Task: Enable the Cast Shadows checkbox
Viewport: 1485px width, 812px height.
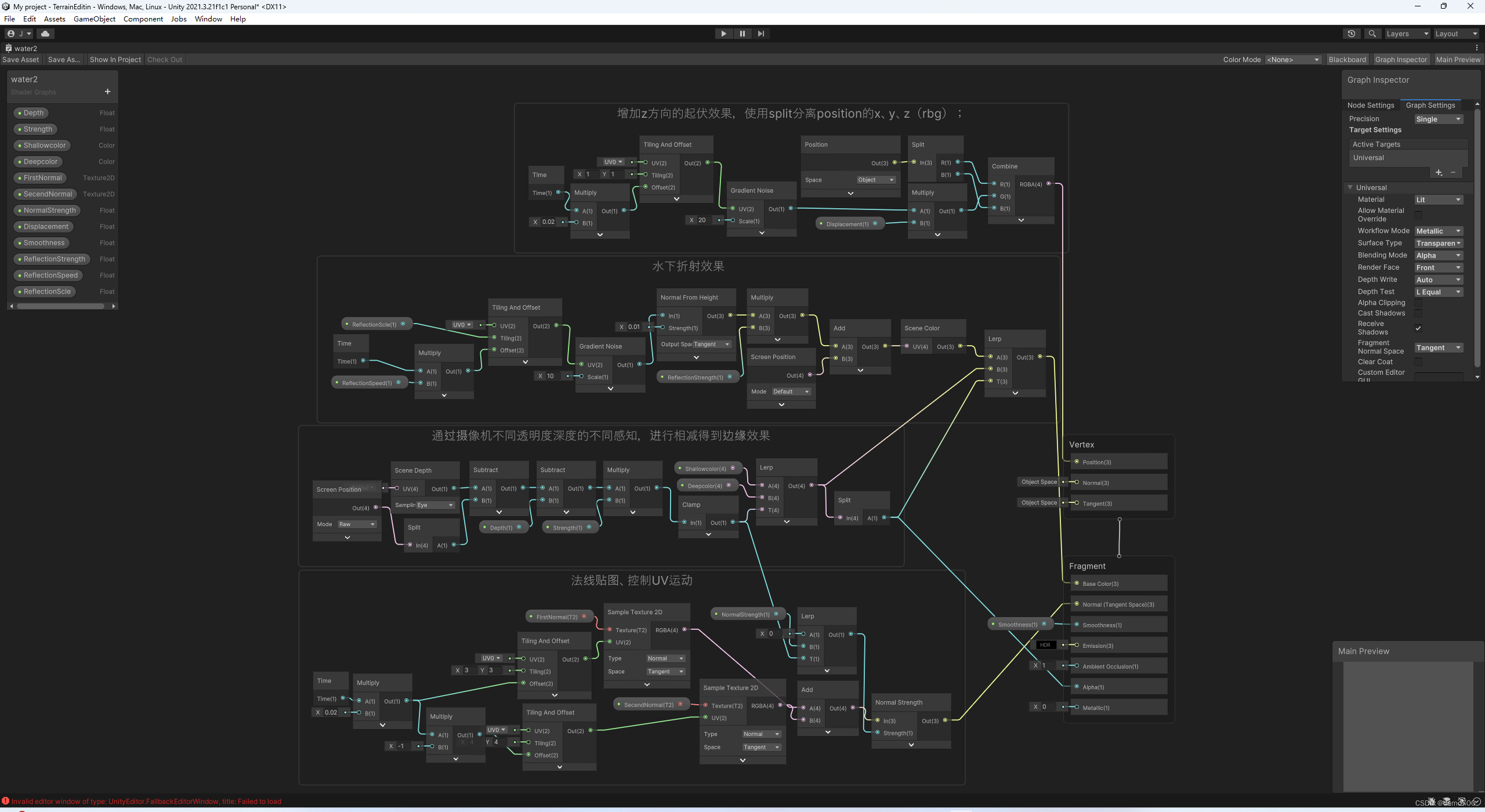Action: pyautogui.click(x=1418, y=313)
